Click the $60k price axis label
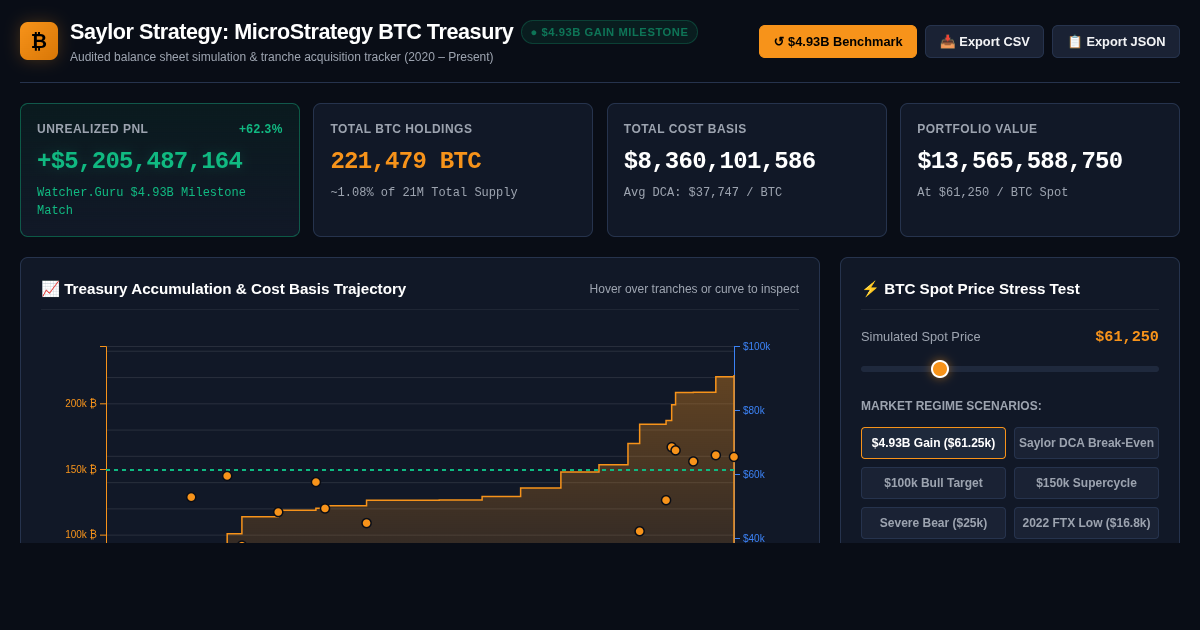 tap(753, 474)
